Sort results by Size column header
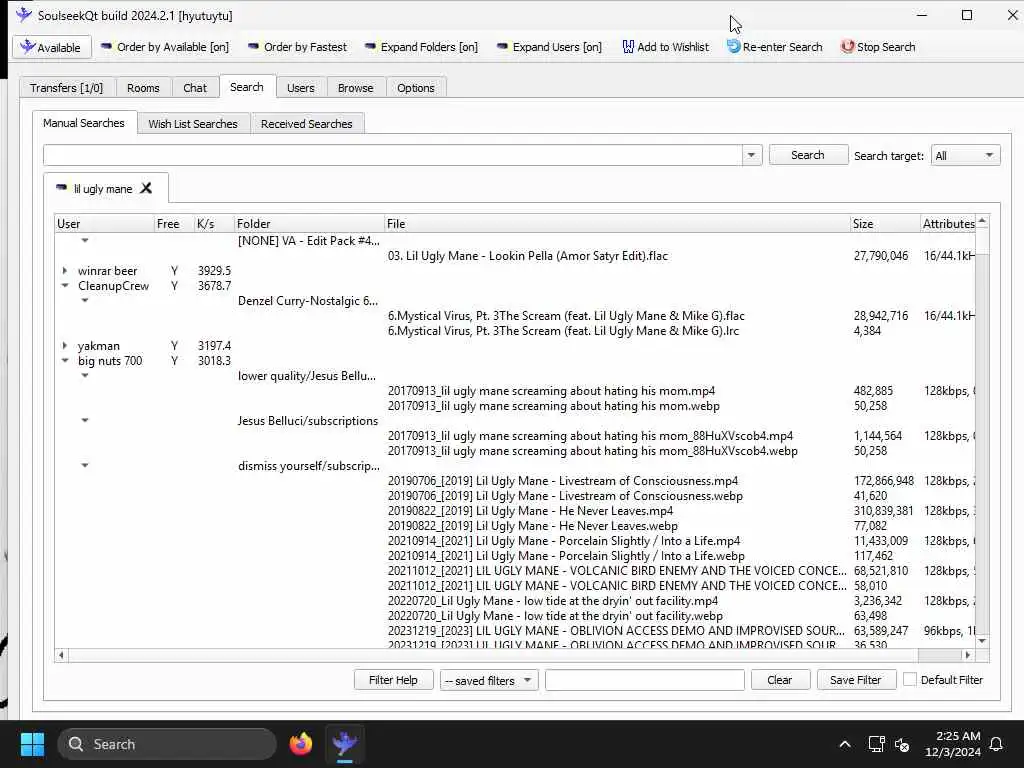 coord(885,223)
